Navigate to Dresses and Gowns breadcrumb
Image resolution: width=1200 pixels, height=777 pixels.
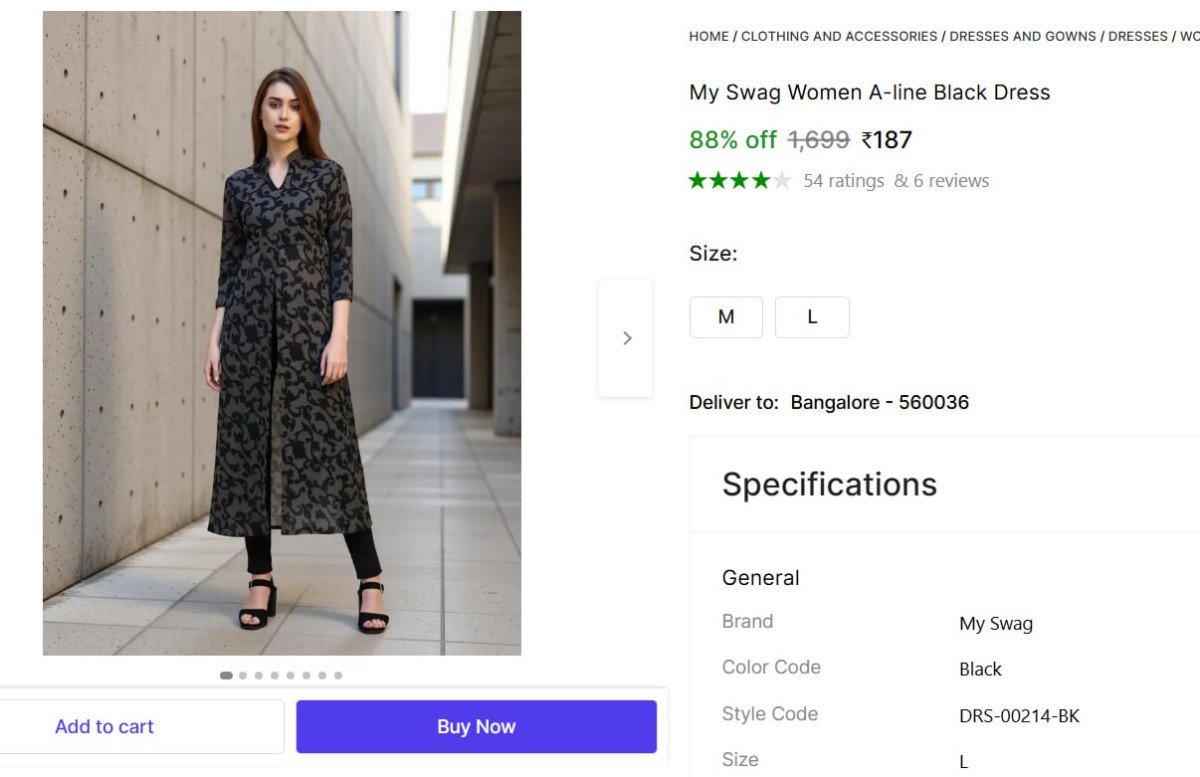[1022, 36]
